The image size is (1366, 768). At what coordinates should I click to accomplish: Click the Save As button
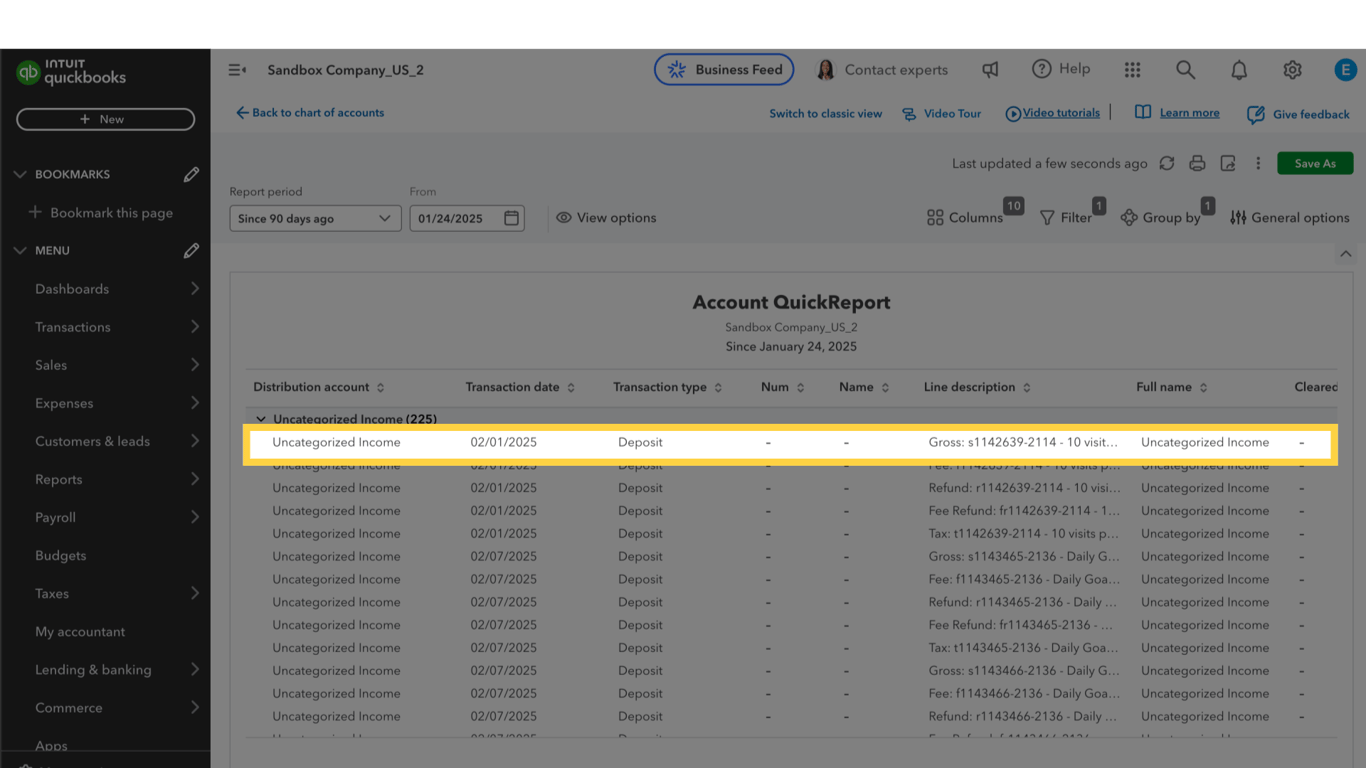(x=1314, y=162)
